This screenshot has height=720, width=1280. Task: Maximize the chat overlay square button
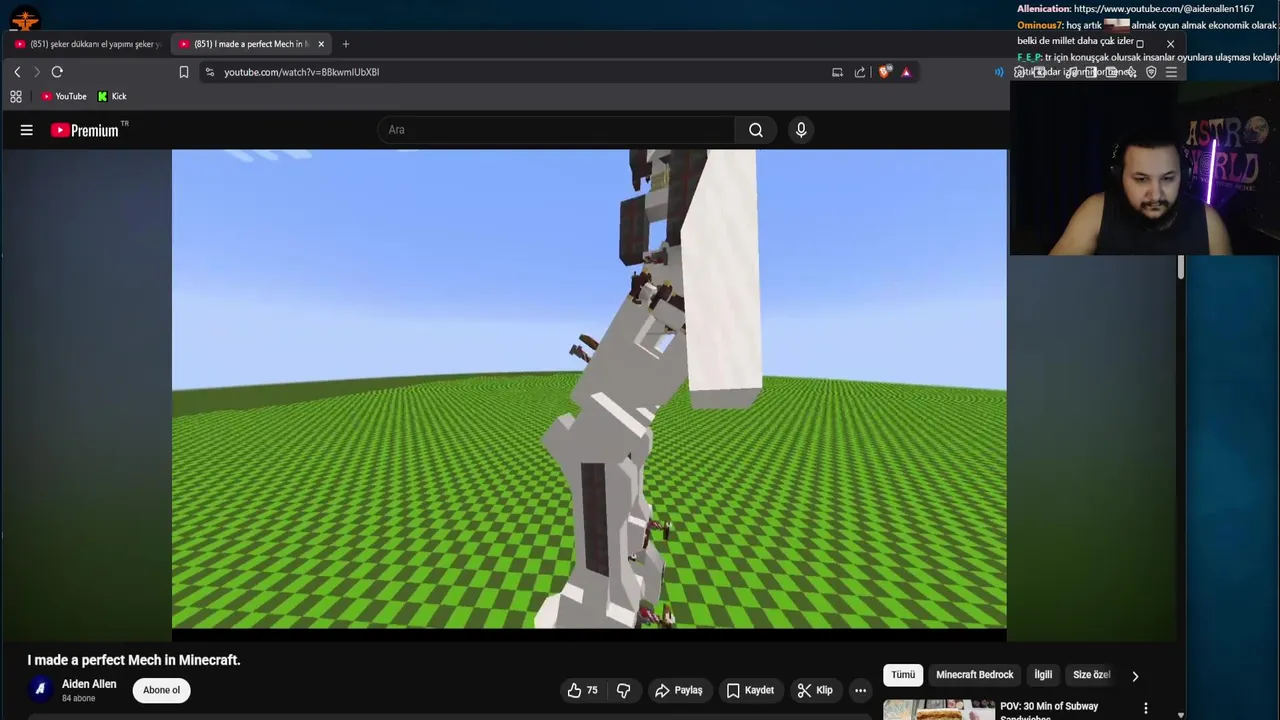click(x=1139, y=44)
